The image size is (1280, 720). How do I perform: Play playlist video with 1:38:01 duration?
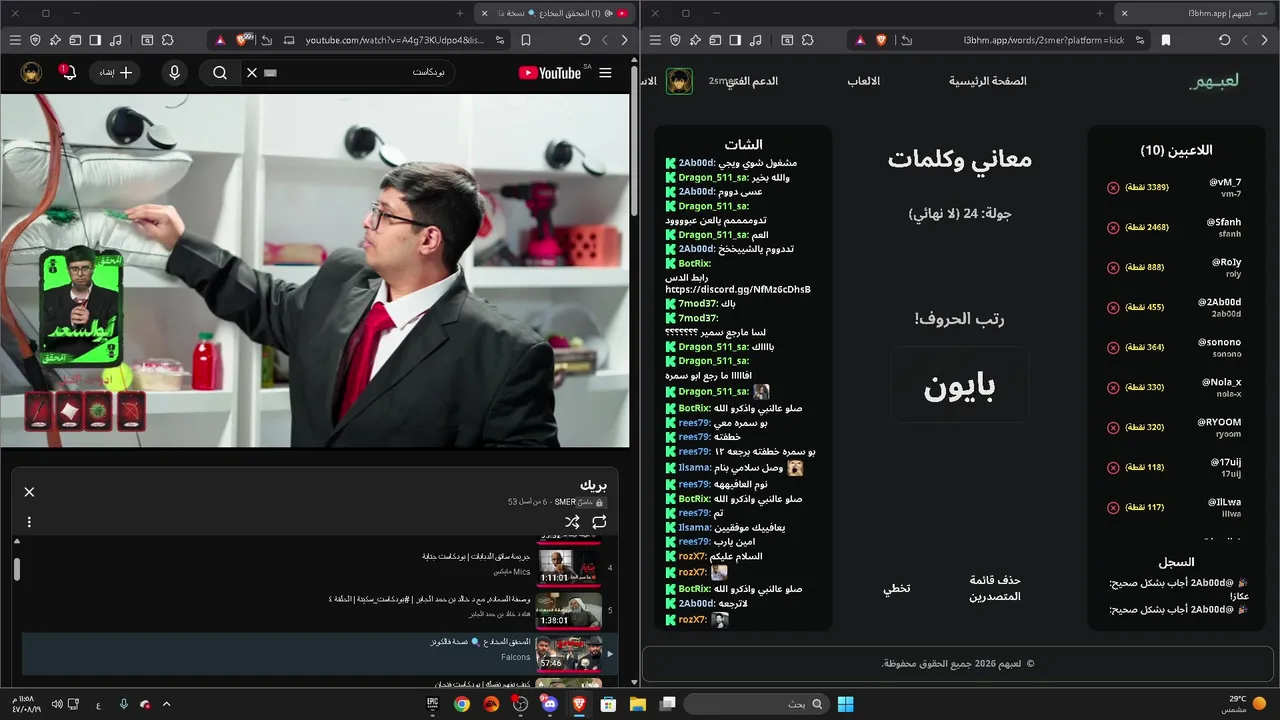(x=569, y=609)
